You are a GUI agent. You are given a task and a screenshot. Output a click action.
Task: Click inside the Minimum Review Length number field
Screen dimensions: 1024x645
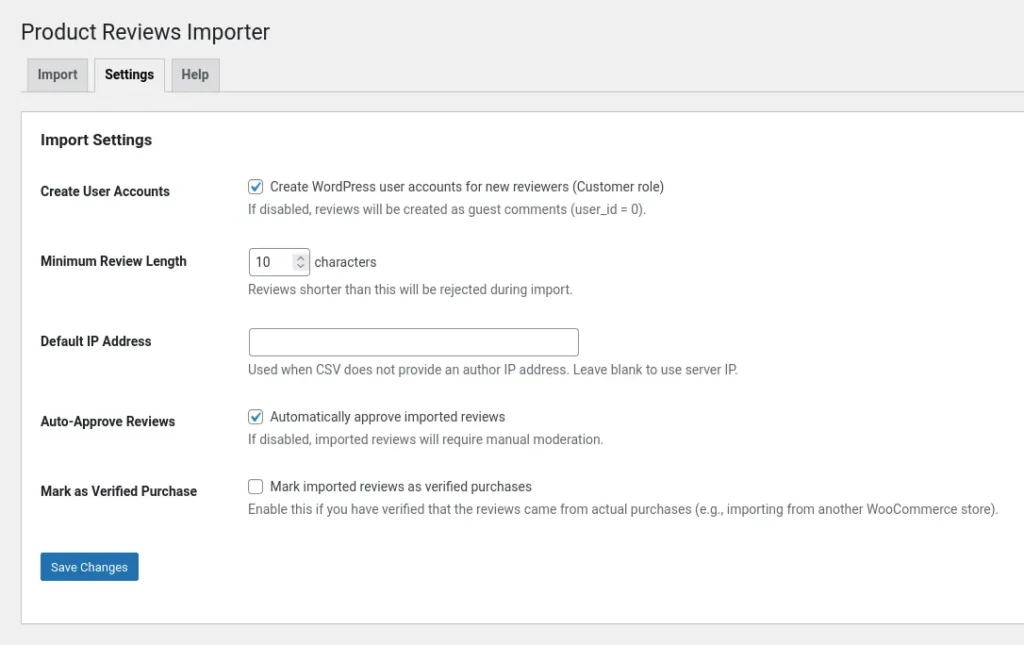tap(268, 261)
